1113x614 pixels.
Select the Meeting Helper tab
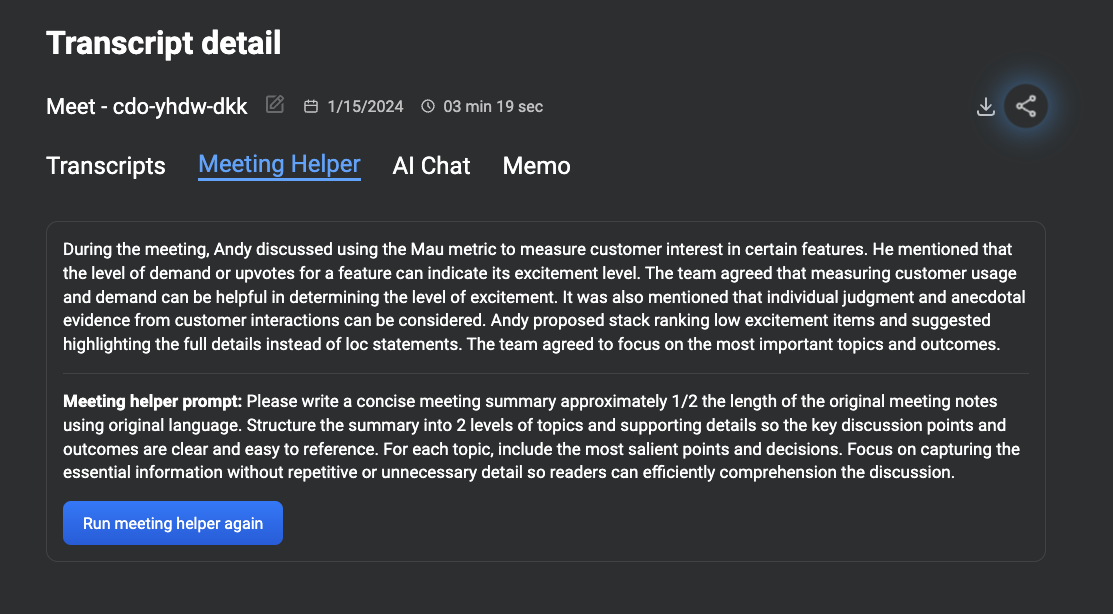279,165
